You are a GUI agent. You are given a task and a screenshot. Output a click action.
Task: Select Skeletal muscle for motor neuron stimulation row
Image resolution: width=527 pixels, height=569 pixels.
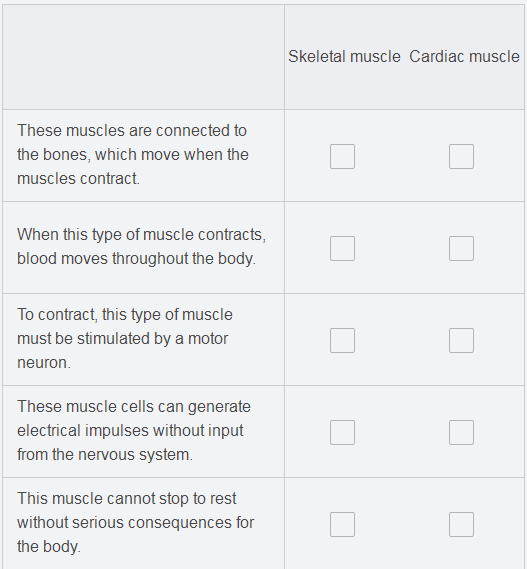[x=342, y=340]
